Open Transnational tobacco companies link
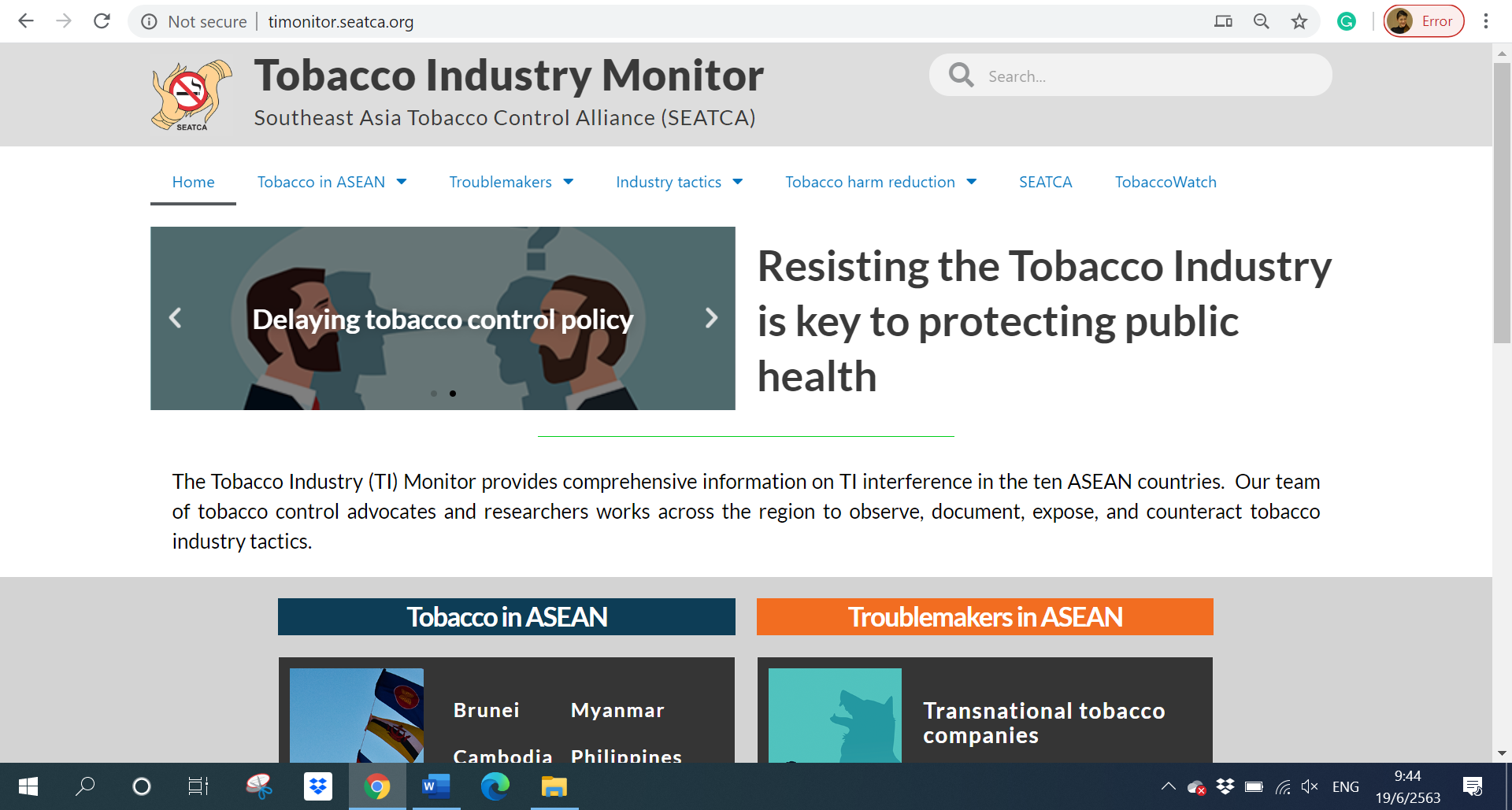 coord(1043,723)
